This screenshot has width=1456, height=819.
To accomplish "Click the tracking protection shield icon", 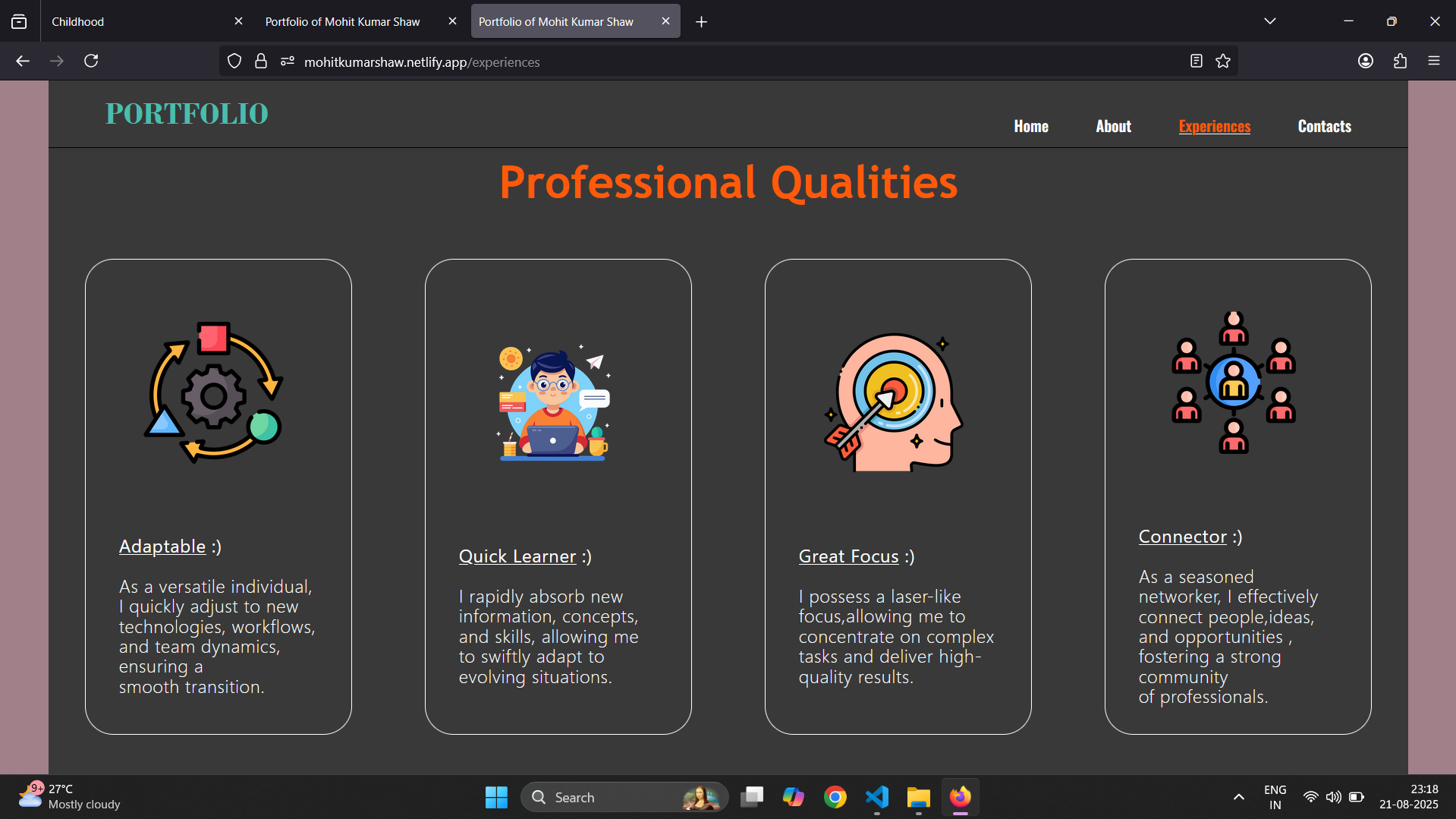I will coord(234,61).
